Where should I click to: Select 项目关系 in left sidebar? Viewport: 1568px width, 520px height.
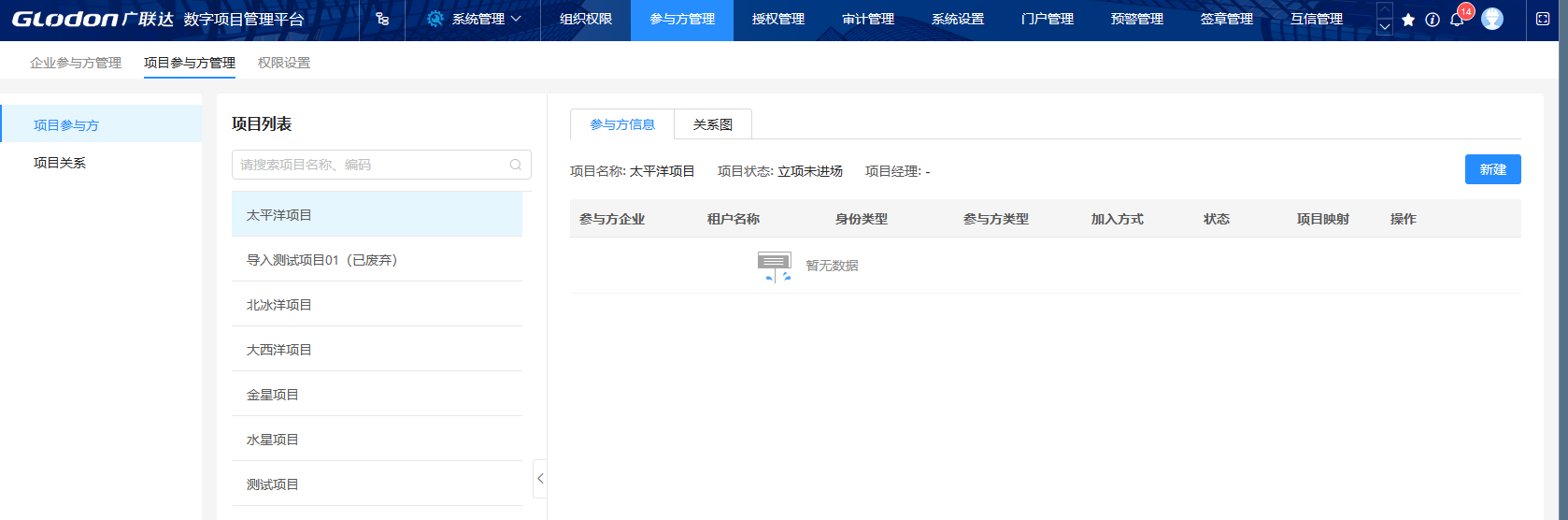[101, 163]
